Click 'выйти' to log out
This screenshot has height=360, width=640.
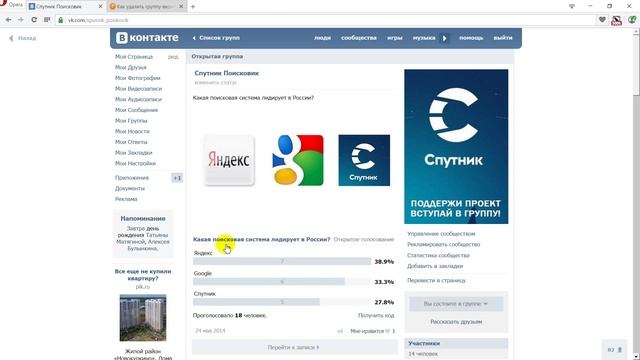(503, 38)
